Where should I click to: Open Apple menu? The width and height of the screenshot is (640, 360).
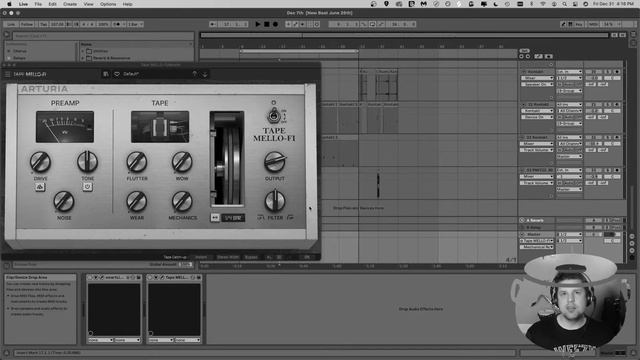(x=9, y=4)
